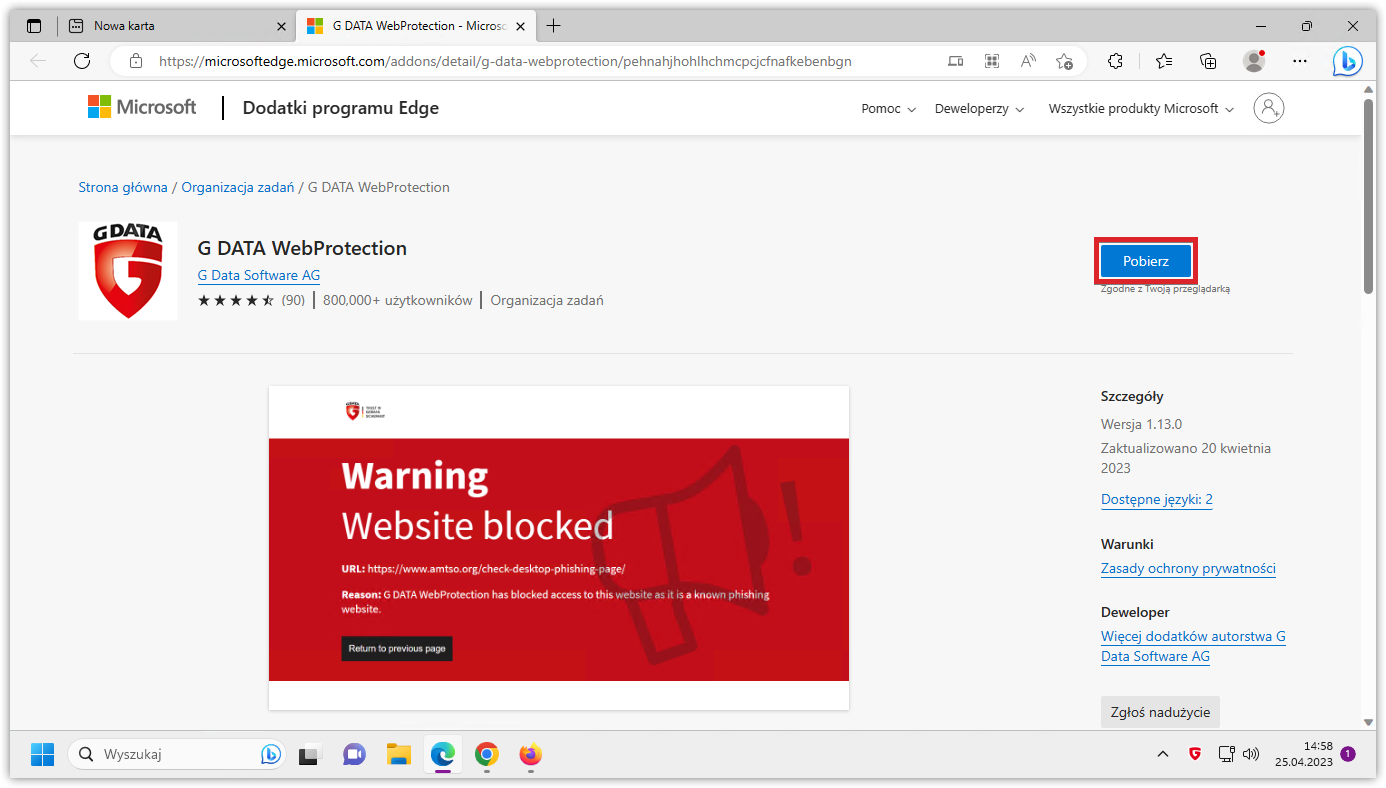This screenshot has height=788, width=1386.
Task: Click the Wersja 1.13.0 text
Action: click(1142, 424)
